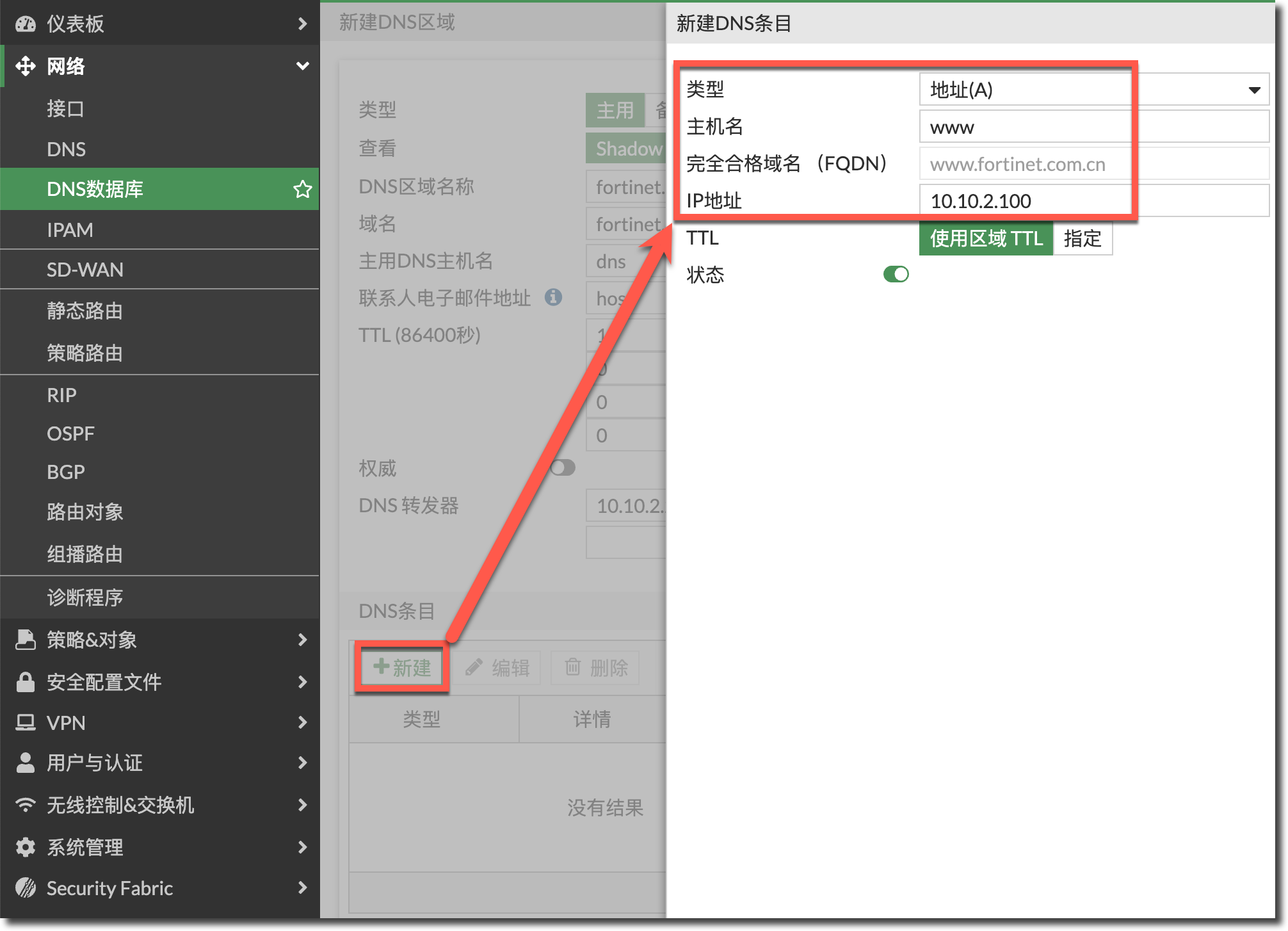Click the VPN laptop icon

tap(26, 723)
